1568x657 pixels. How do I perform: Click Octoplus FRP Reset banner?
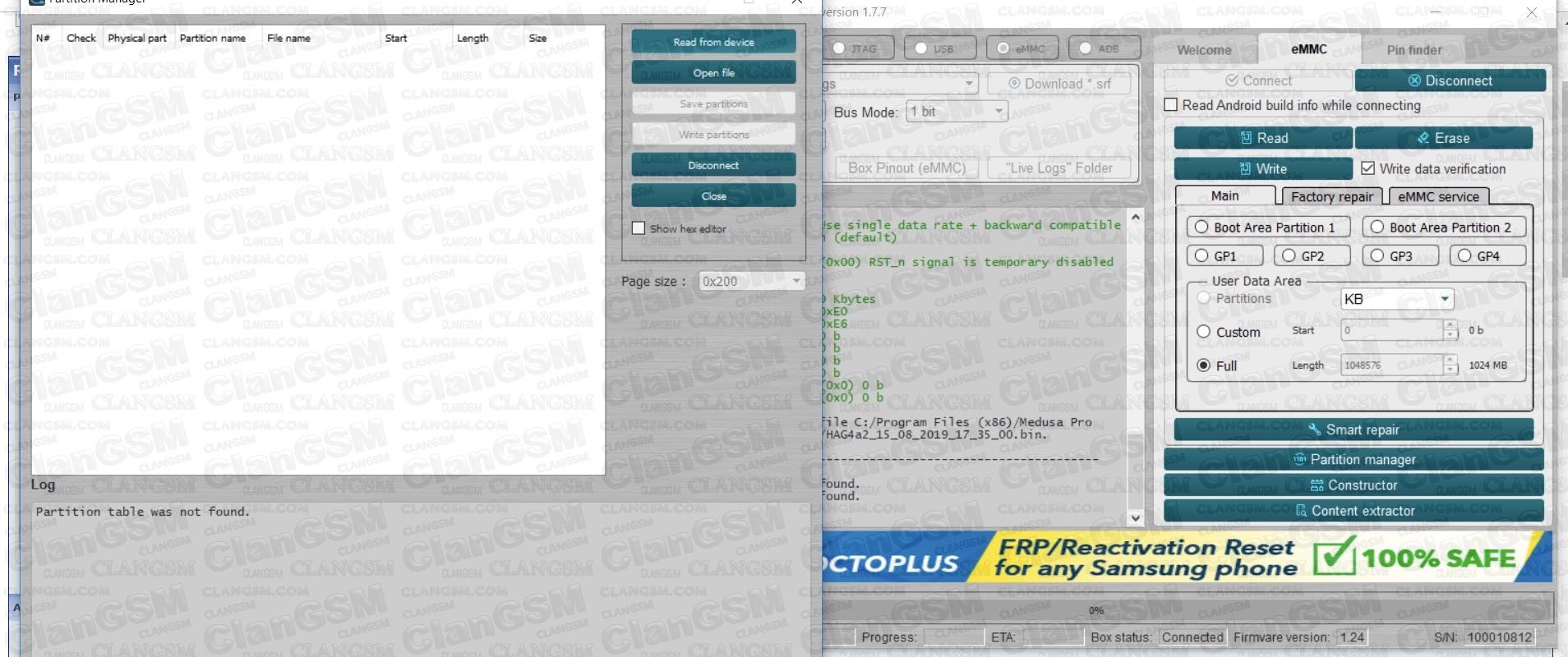pos(1188,557)
